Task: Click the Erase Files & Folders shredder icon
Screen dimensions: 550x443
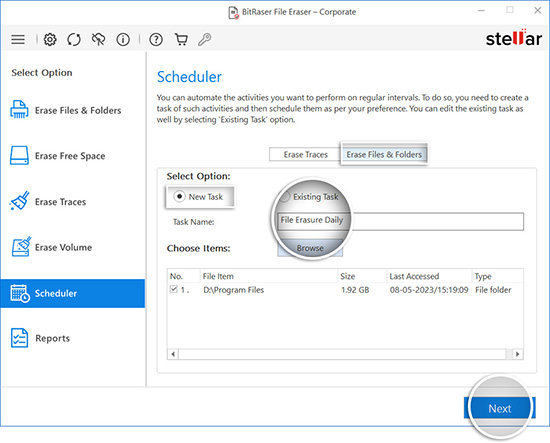Action: tap(19, 109)
